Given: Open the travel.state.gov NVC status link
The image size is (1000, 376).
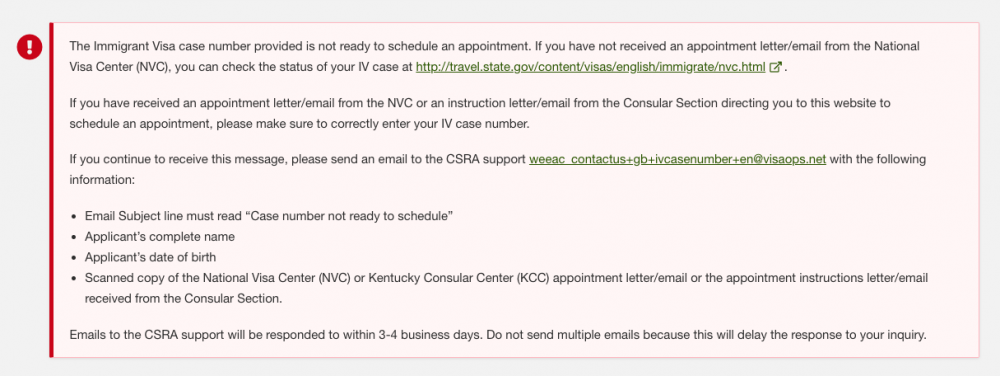Looking at the screenshot, I should [591, 67].
